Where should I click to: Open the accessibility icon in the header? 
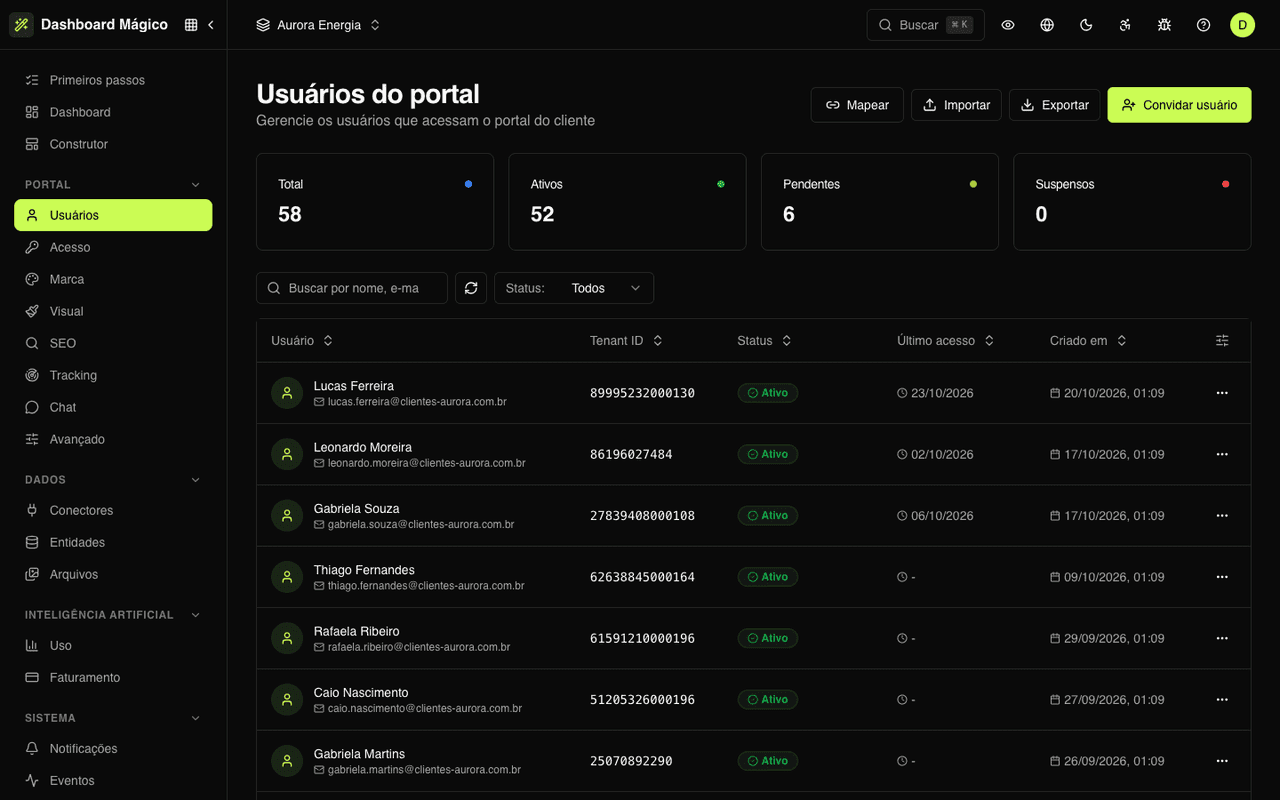click(x=1125, y=25)
